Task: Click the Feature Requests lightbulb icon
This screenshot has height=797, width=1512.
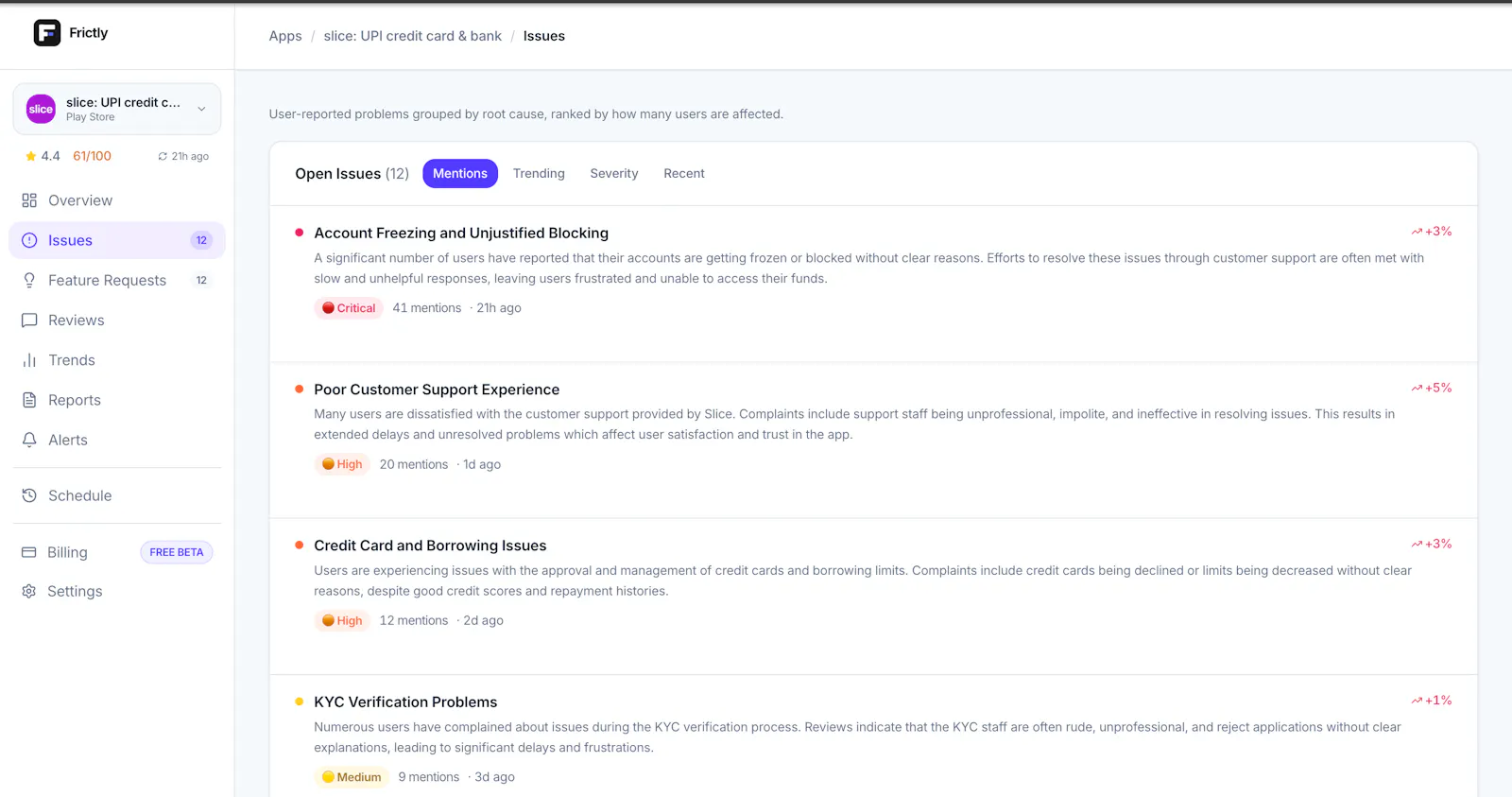Action: point(29,280)
